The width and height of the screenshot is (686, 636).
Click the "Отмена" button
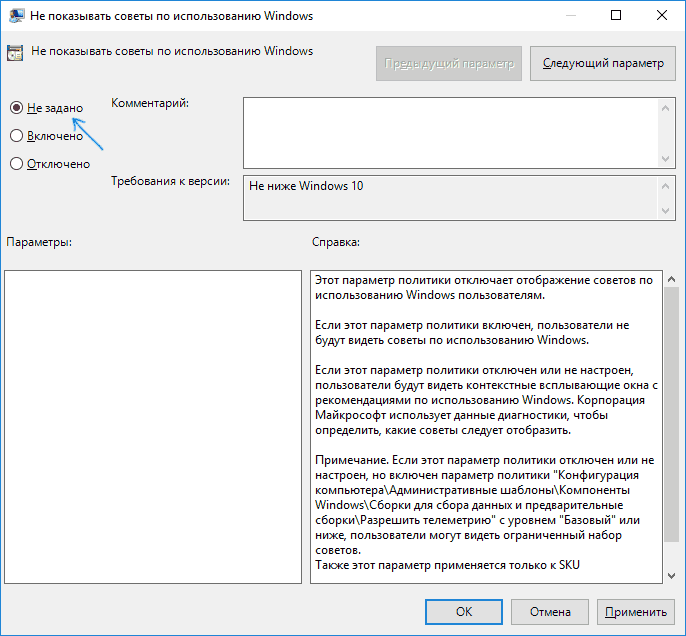(550, 612)
